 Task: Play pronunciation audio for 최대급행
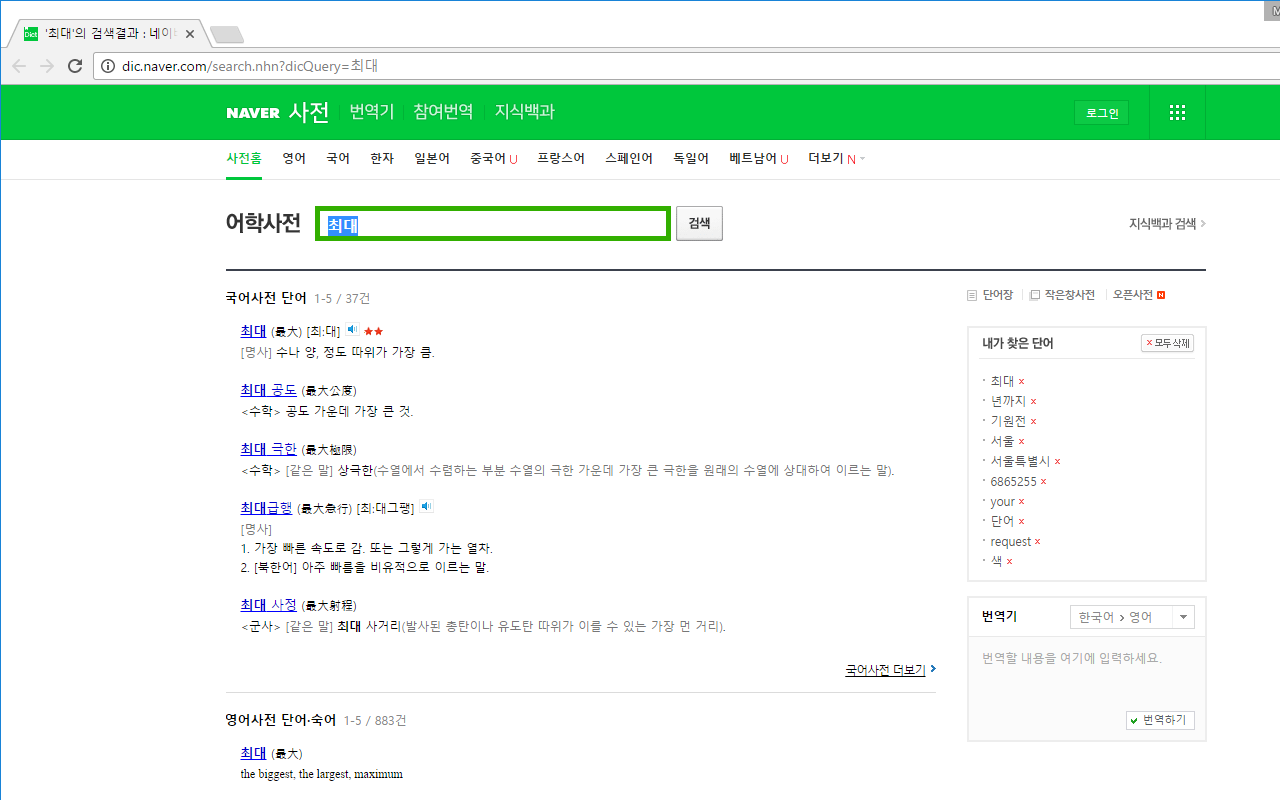click(x=427, y=507)
